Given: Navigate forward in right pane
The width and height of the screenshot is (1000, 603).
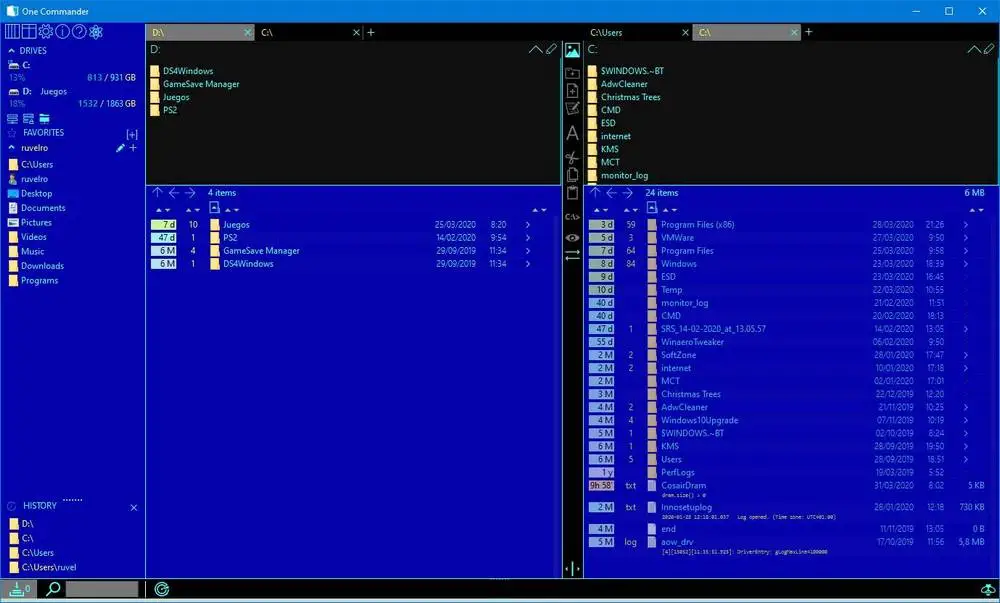Looking at the screenshot, I should [628, 193].
